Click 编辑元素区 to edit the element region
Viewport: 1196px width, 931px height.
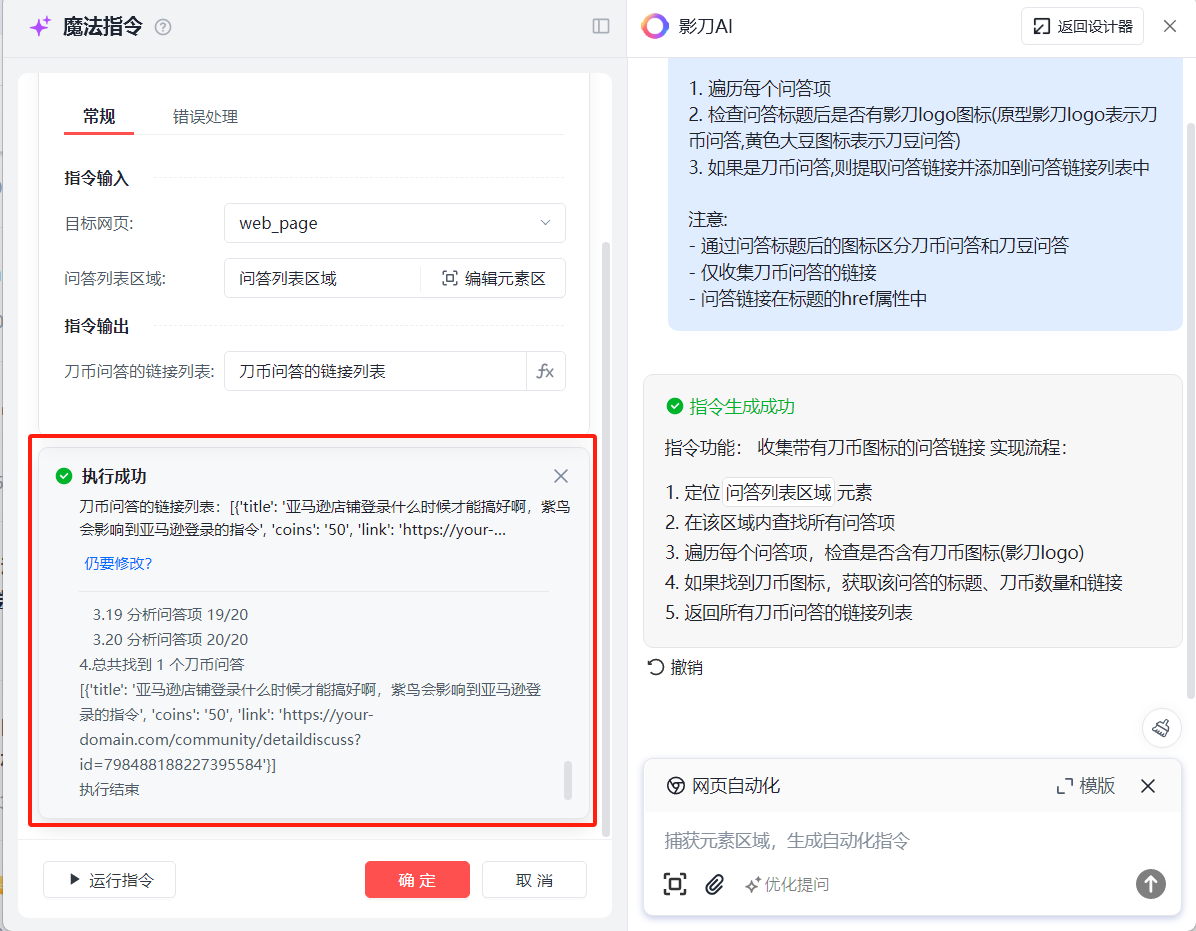point(494,279)
